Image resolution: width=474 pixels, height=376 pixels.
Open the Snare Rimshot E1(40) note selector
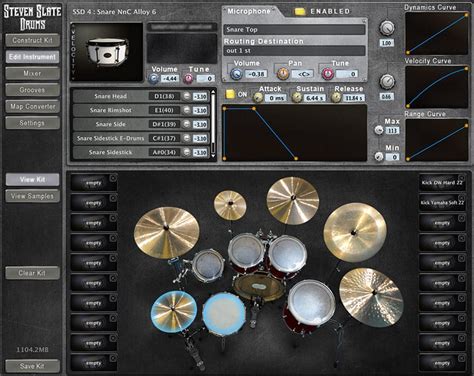(x=164, y=110)
